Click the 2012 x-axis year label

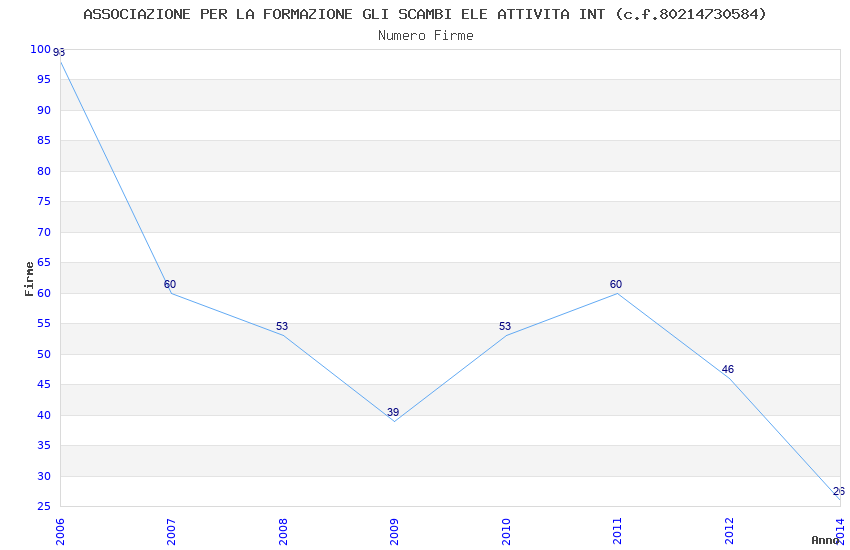pos(729,531)
